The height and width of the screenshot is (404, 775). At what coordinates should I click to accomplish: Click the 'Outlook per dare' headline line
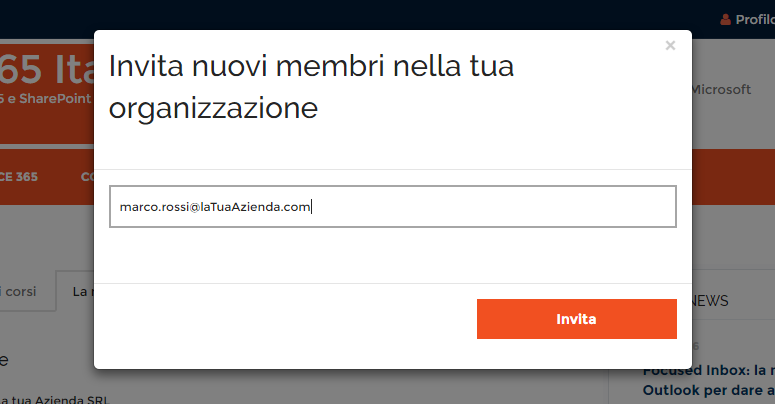click(x=709, y=390)
